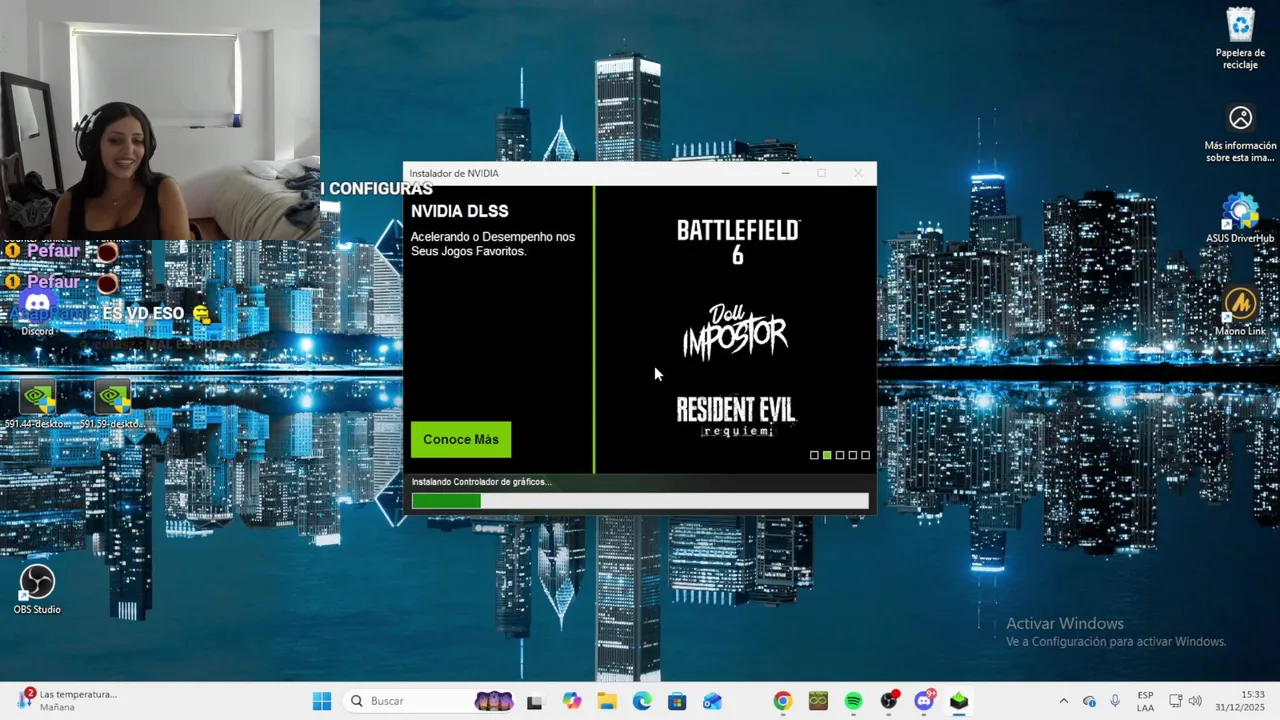
Task: Open Discord from the taskbar
Action: coord(924,701)
